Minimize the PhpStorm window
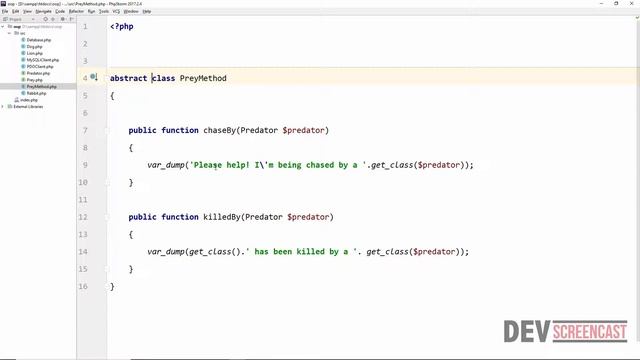Image resolution: width=640 pixels, height=360 pixels. click(x=601, y=4)
